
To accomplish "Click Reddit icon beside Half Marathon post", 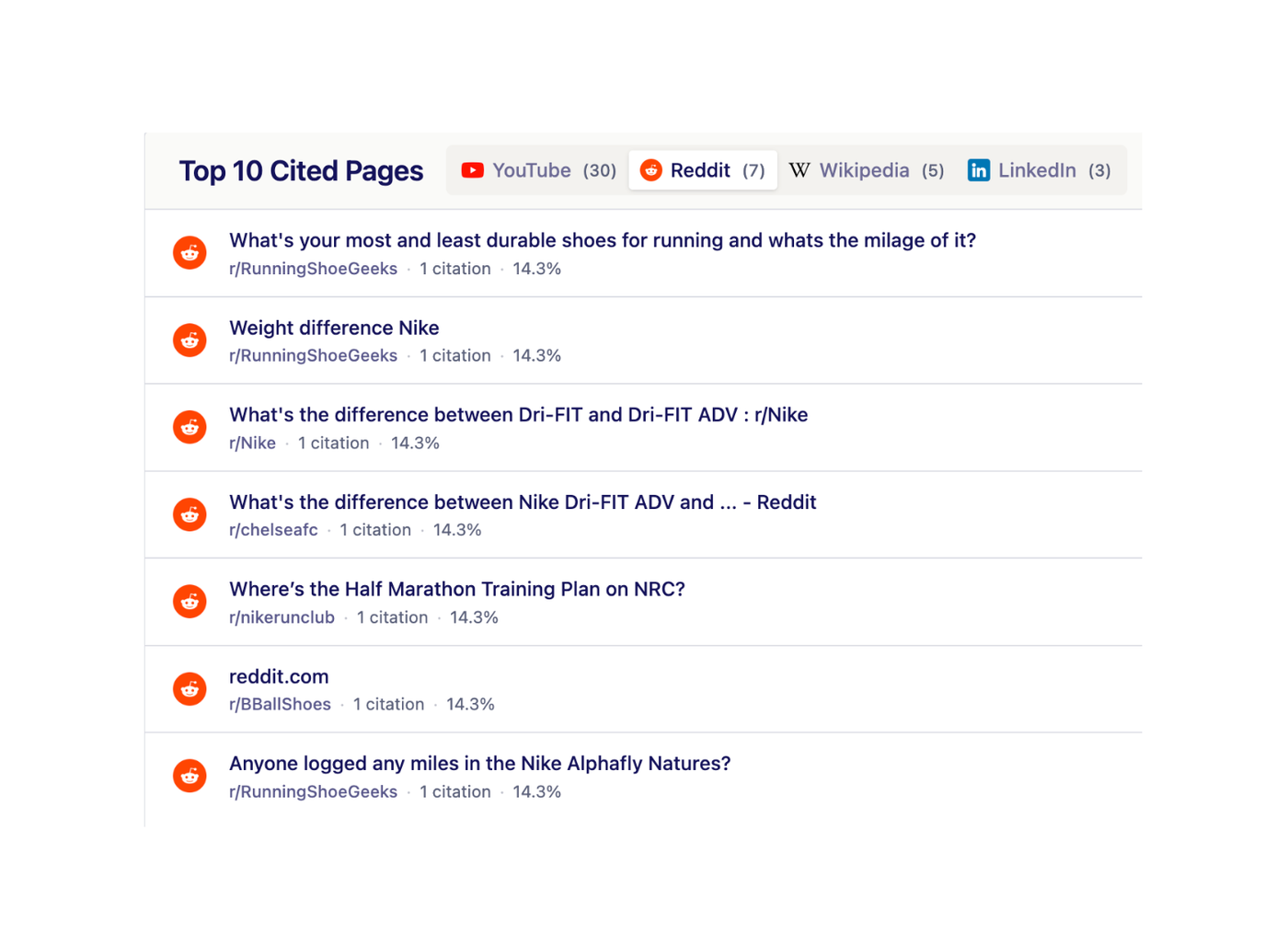I will point(190,602).
